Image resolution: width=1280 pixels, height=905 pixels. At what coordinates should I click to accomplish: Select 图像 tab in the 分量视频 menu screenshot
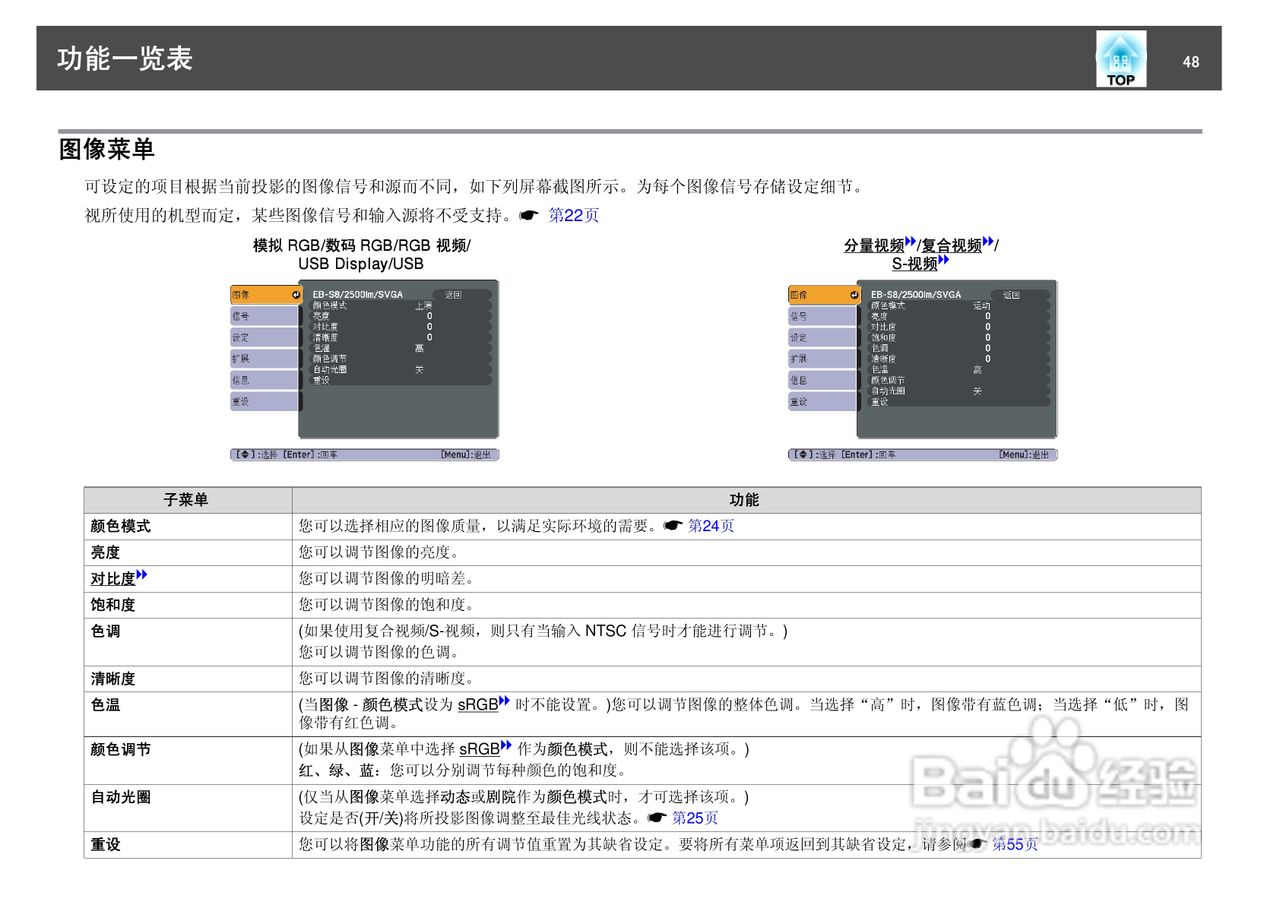[823, 295]
